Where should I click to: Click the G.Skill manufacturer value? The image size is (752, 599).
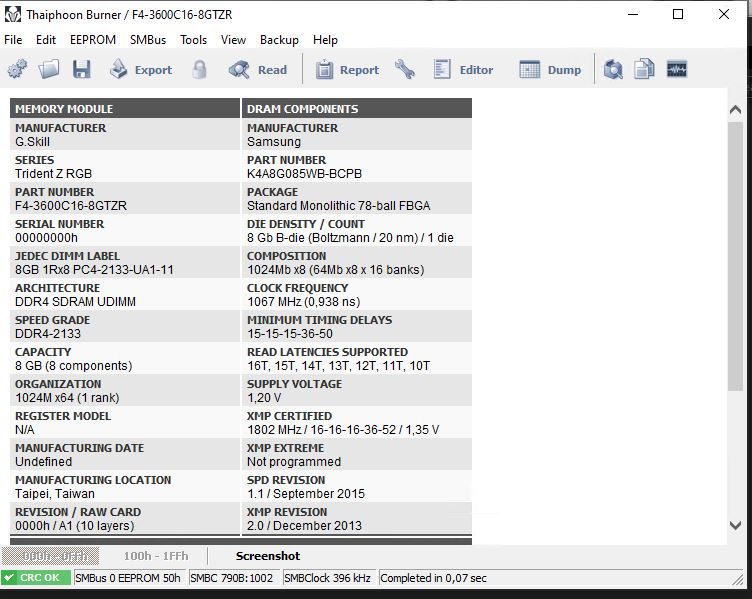coord(33,142)
